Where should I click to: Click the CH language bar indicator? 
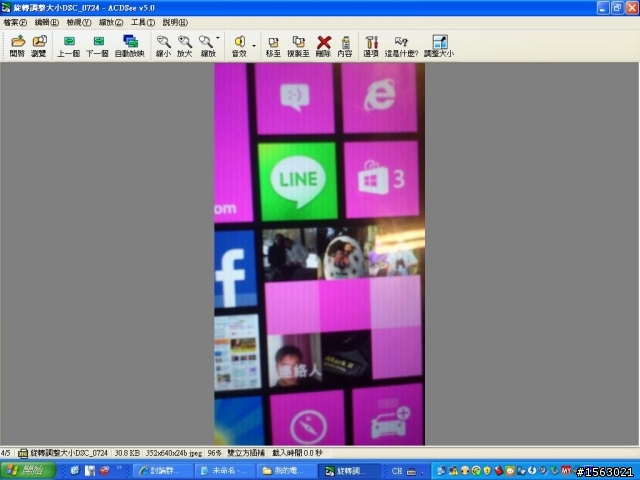tap(397, 471)
